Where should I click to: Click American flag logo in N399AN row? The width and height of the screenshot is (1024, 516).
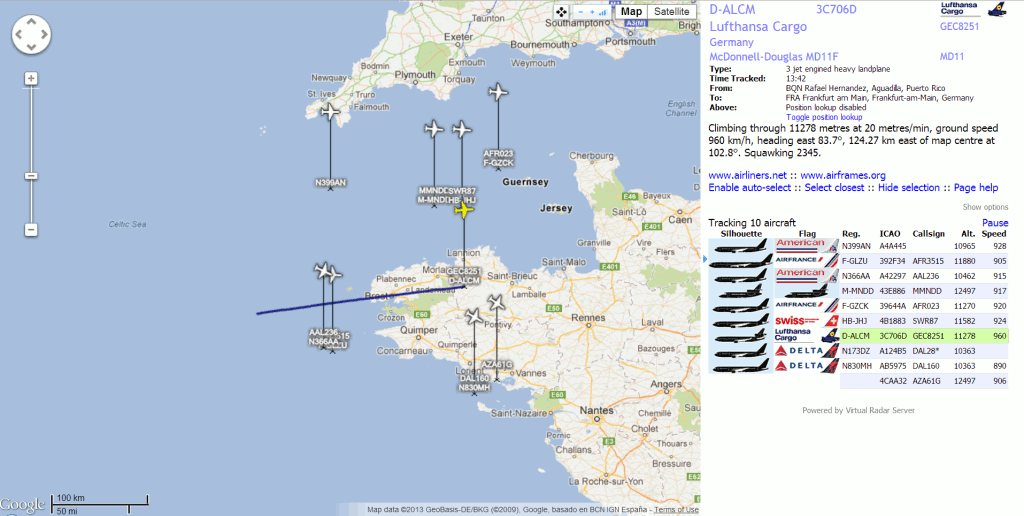[x=807, y=246]
